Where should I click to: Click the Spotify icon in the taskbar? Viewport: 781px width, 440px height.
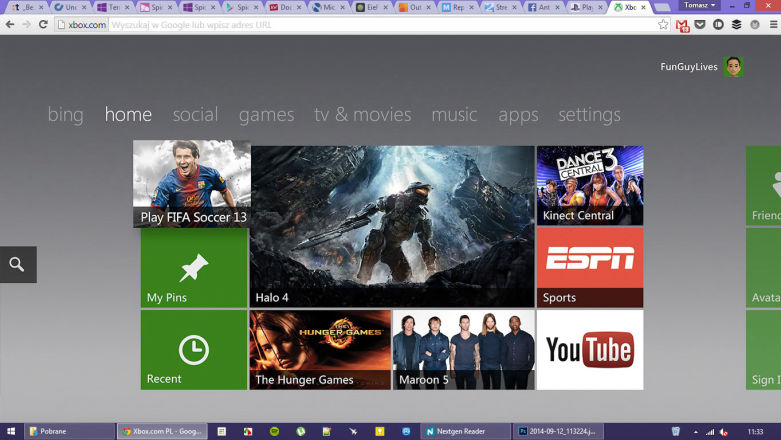[274, 432]
